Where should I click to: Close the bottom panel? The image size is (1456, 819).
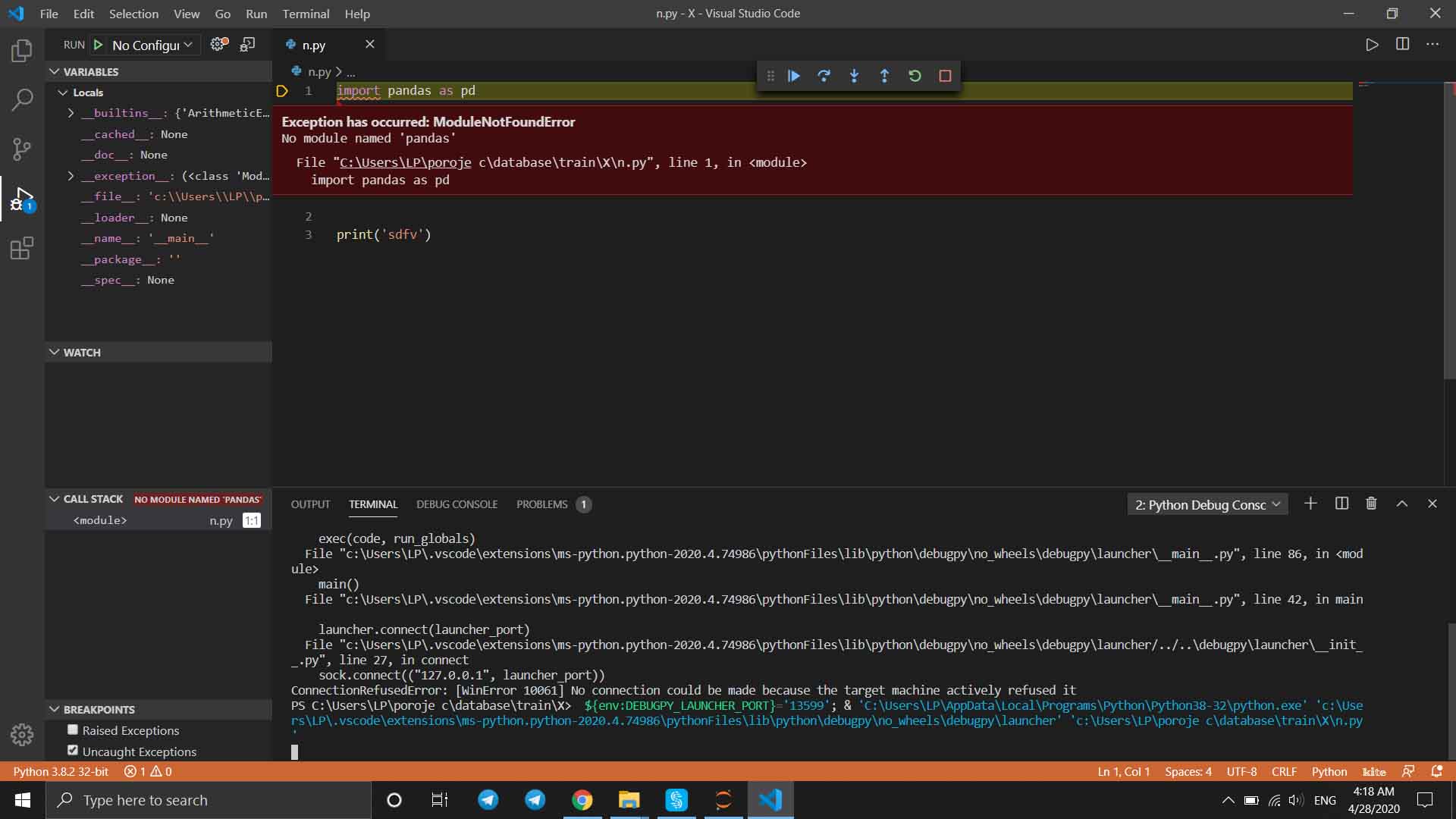1432,504
